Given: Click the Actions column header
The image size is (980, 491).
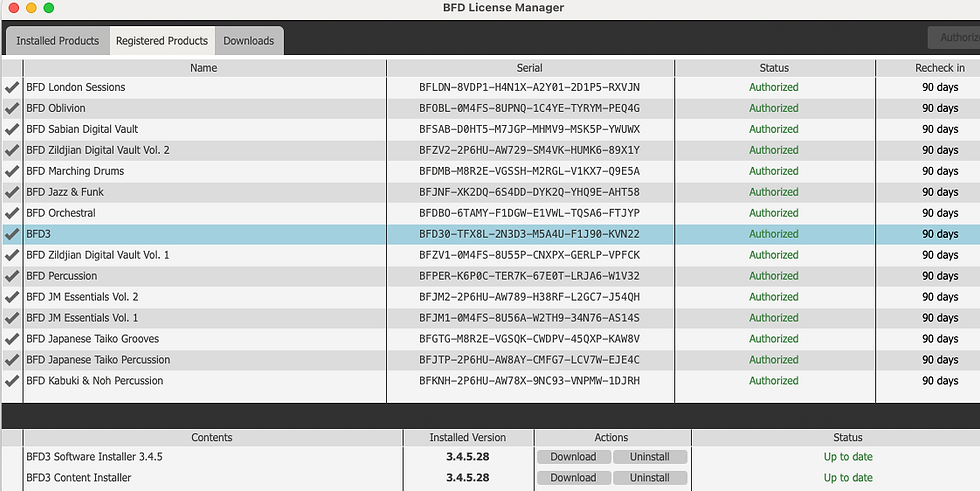Looking at the screenshot, I should [611, 437].
